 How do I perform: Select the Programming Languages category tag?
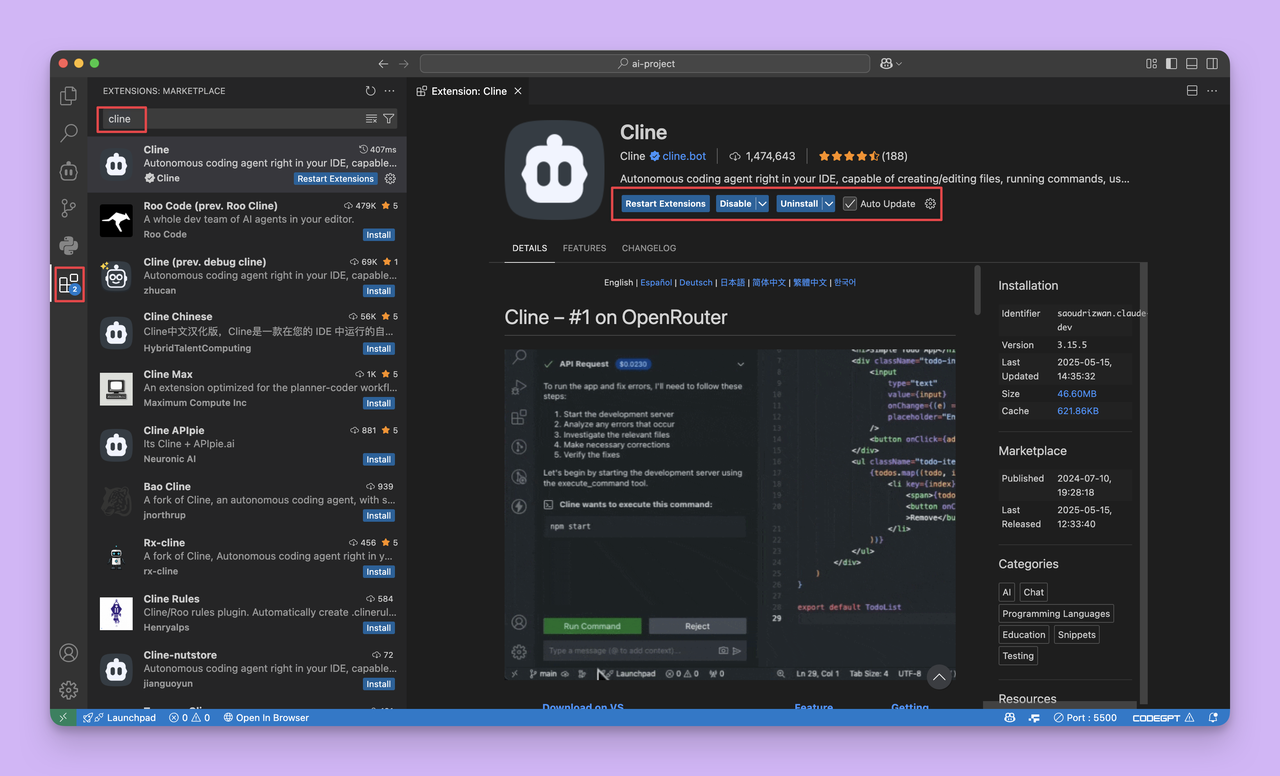pyautogui.click(x=1056, y=614)
